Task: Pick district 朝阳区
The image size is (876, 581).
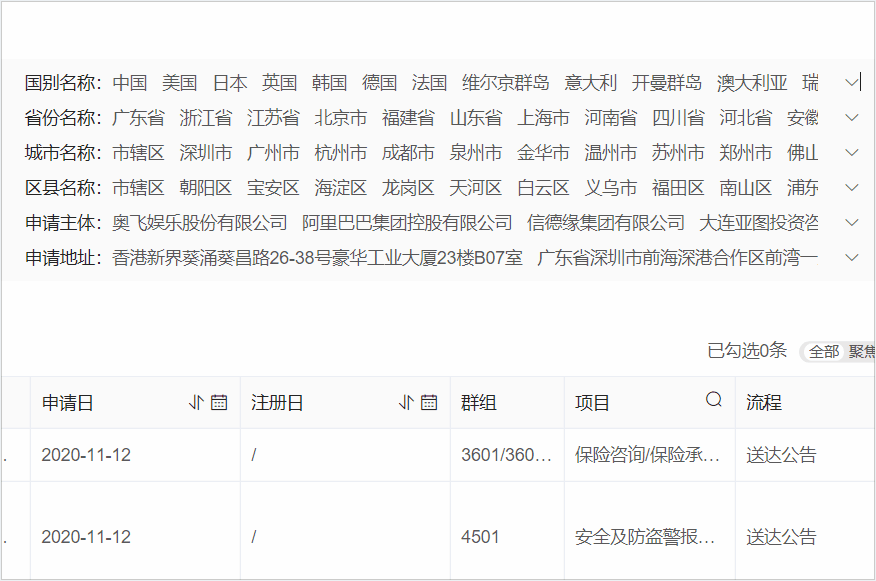Action: [206, 188]
